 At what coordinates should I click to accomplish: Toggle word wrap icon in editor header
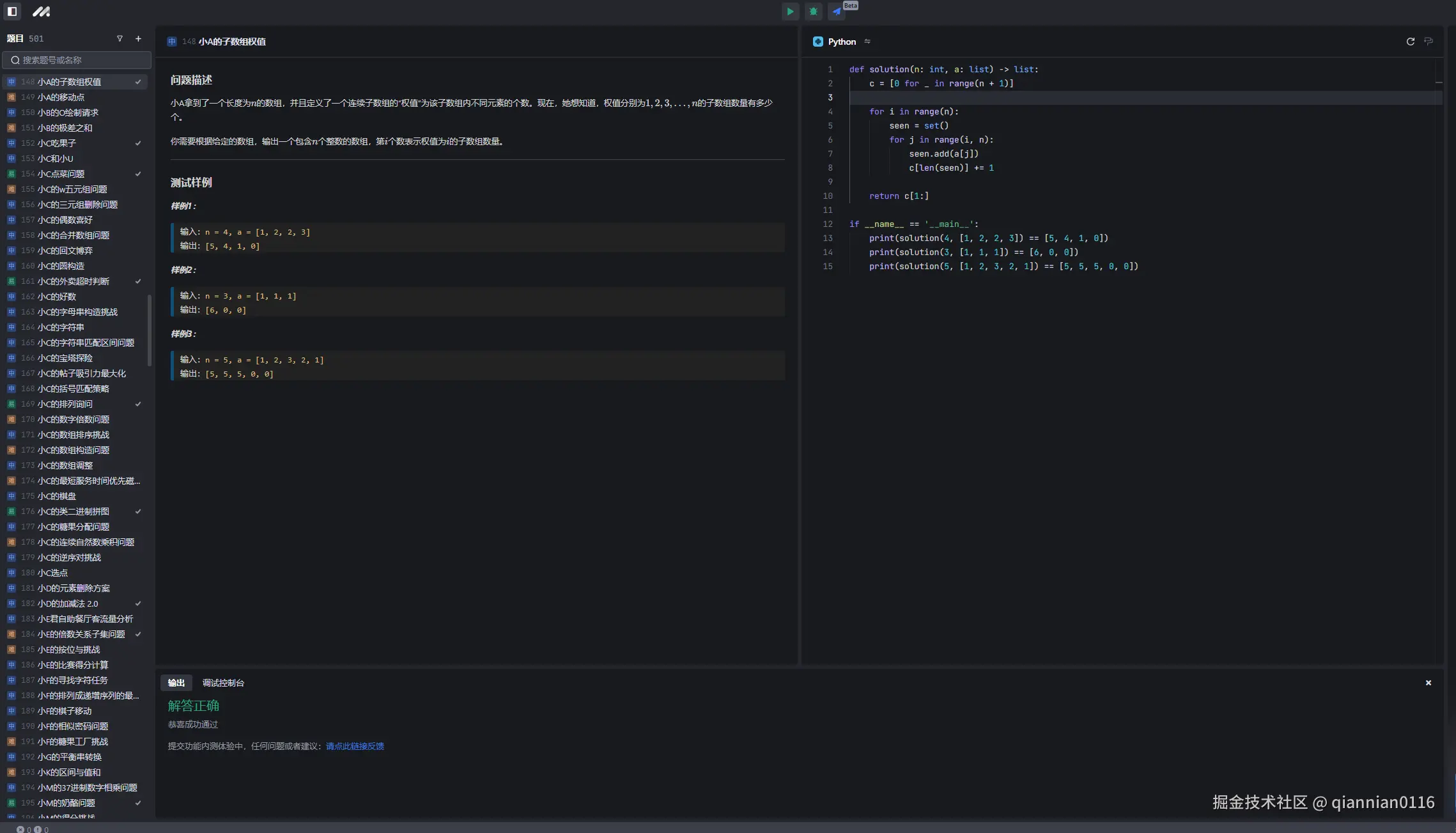pos(1429,42)
